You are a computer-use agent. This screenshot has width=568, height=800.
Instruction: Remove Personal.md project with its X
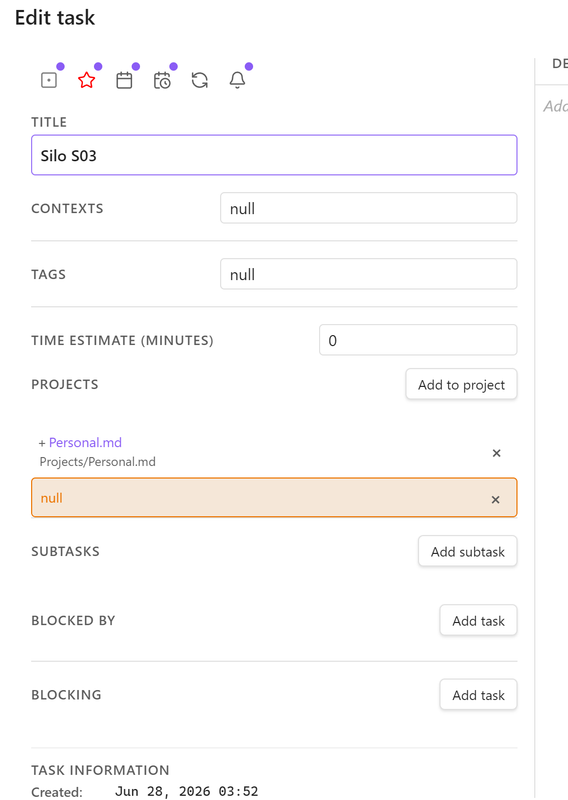coord(496,453)
